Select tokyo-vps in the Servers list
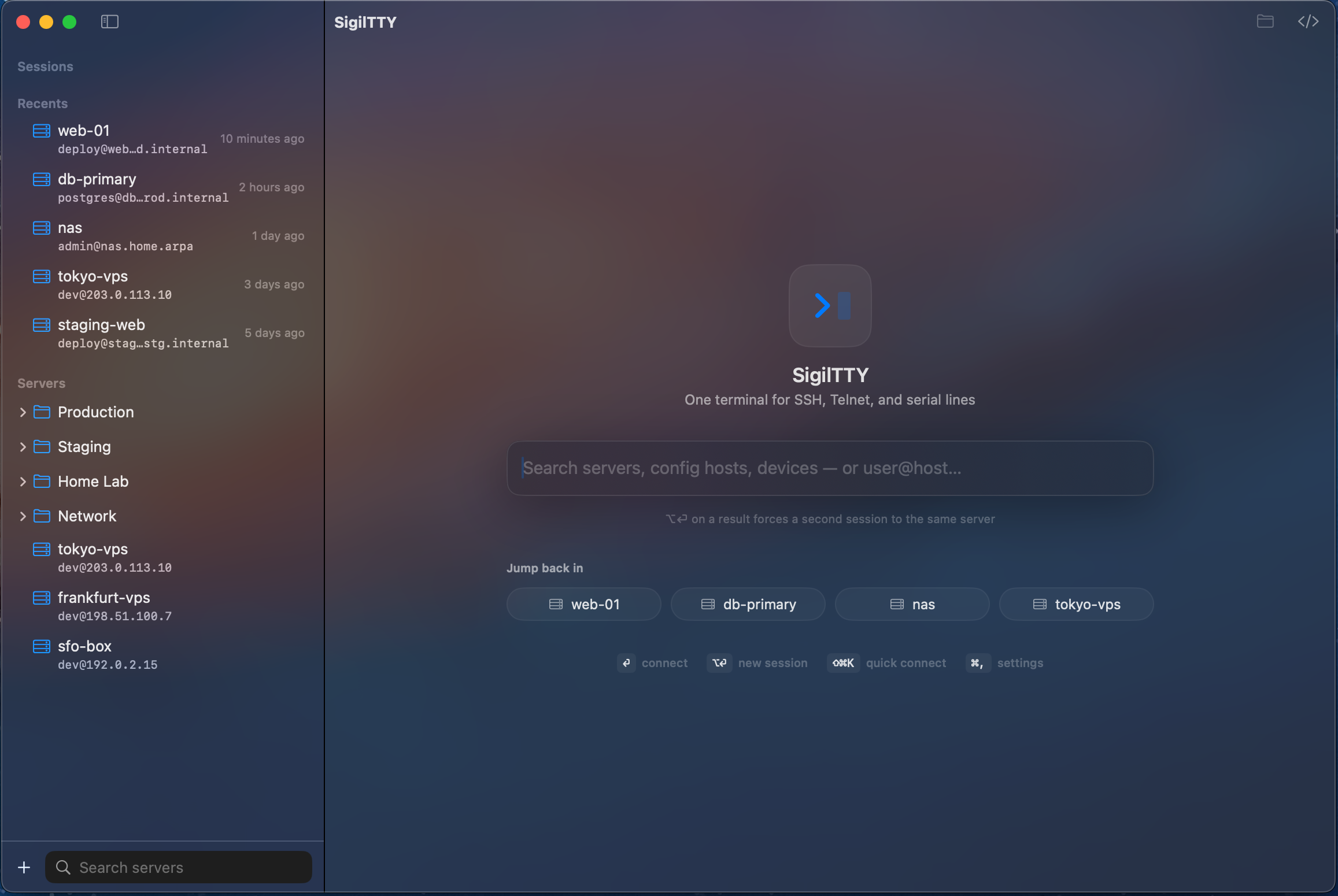 coord(163,558)
